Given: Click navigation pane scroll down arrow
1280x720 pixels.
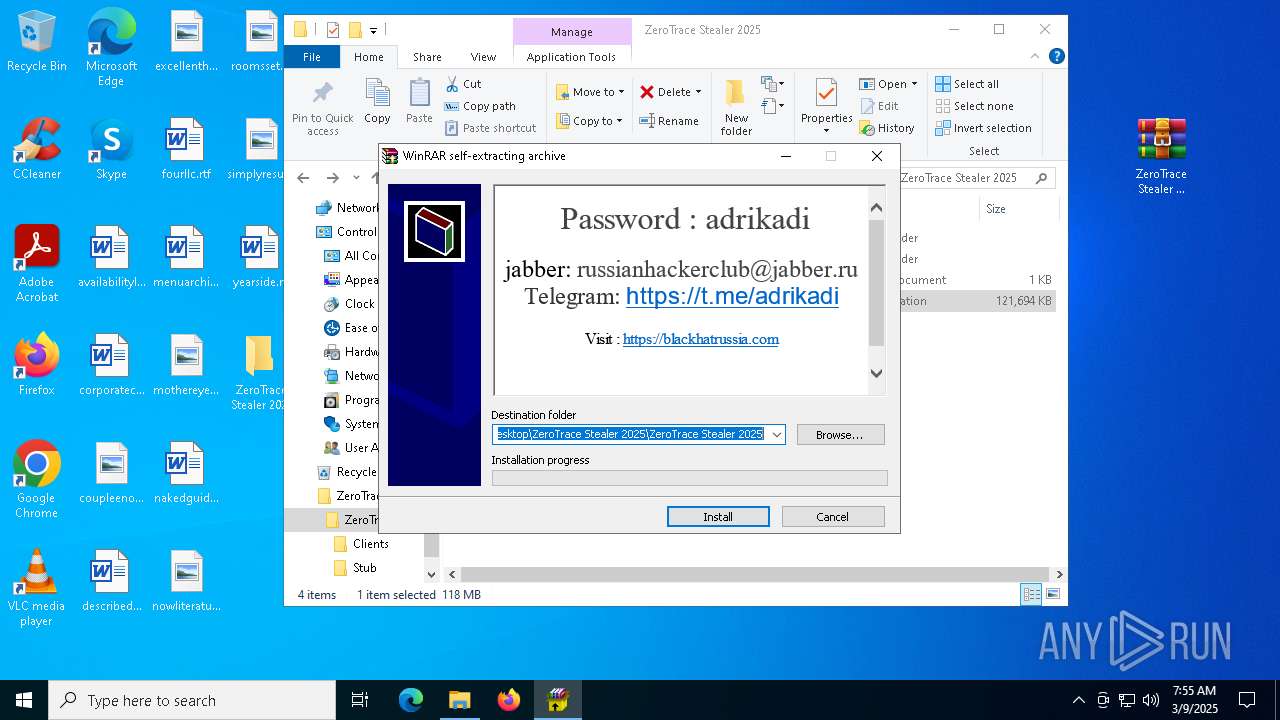Looking at the screenshot, I should 432,575.
